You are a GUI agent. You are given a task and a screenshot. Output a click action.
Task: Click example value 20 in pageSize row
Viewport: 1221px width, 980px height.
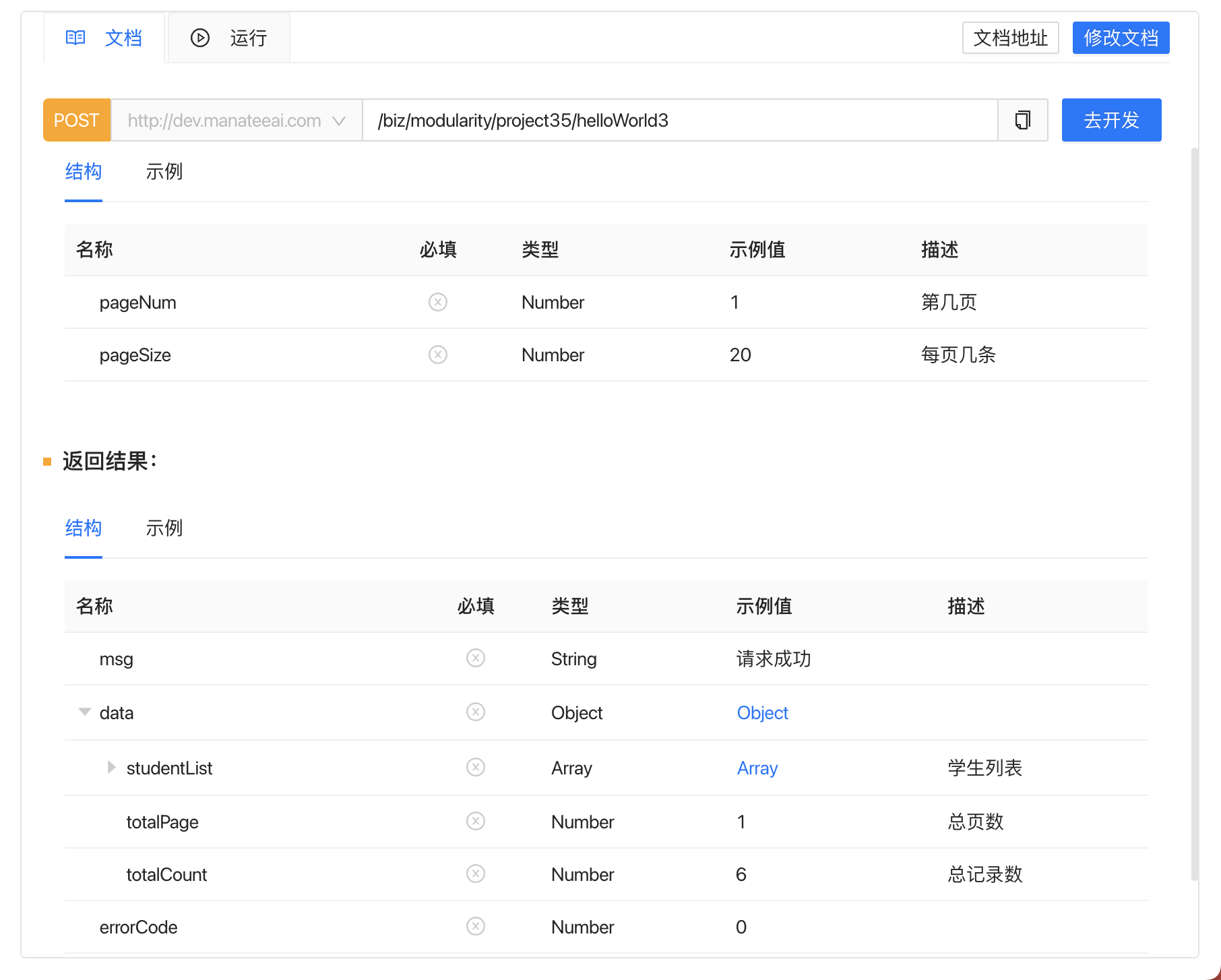click(741, 355)
